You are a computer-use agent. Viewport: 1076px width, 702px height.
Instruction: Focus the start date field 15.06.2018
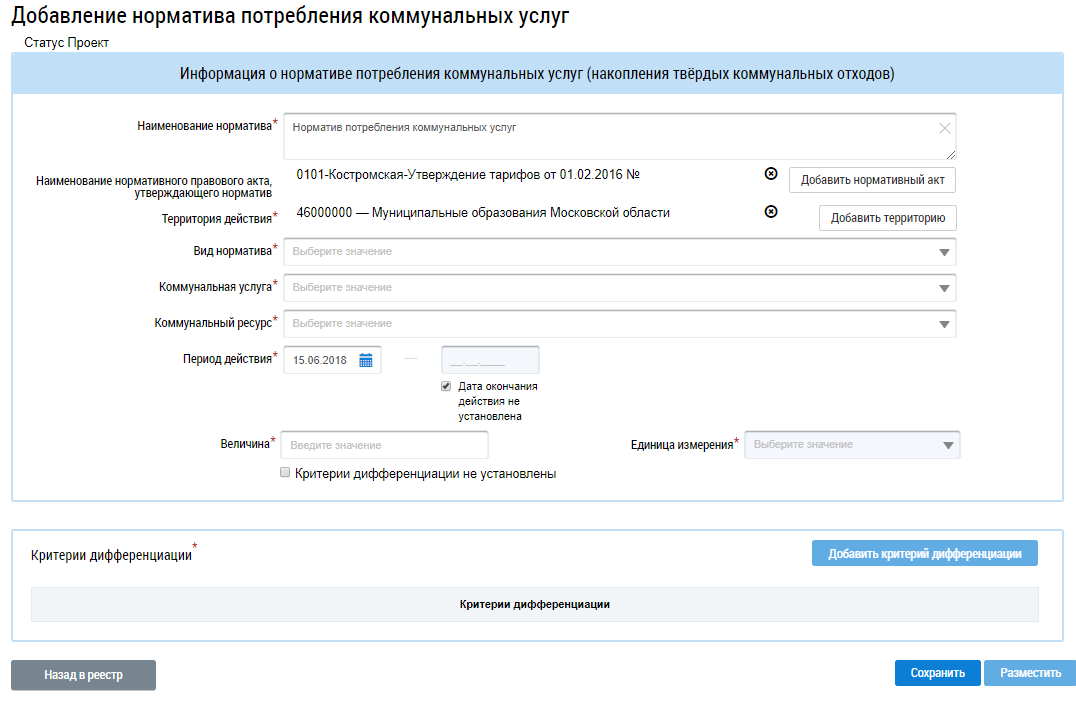click(320, 360)
